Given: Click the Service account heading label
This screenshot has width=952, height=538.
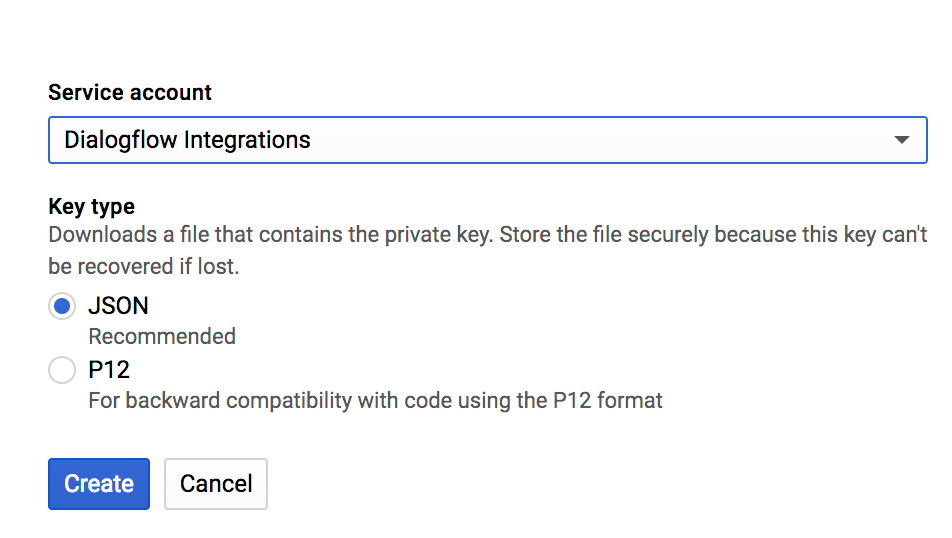Looking at the screenshot, I should pos(130,92).
